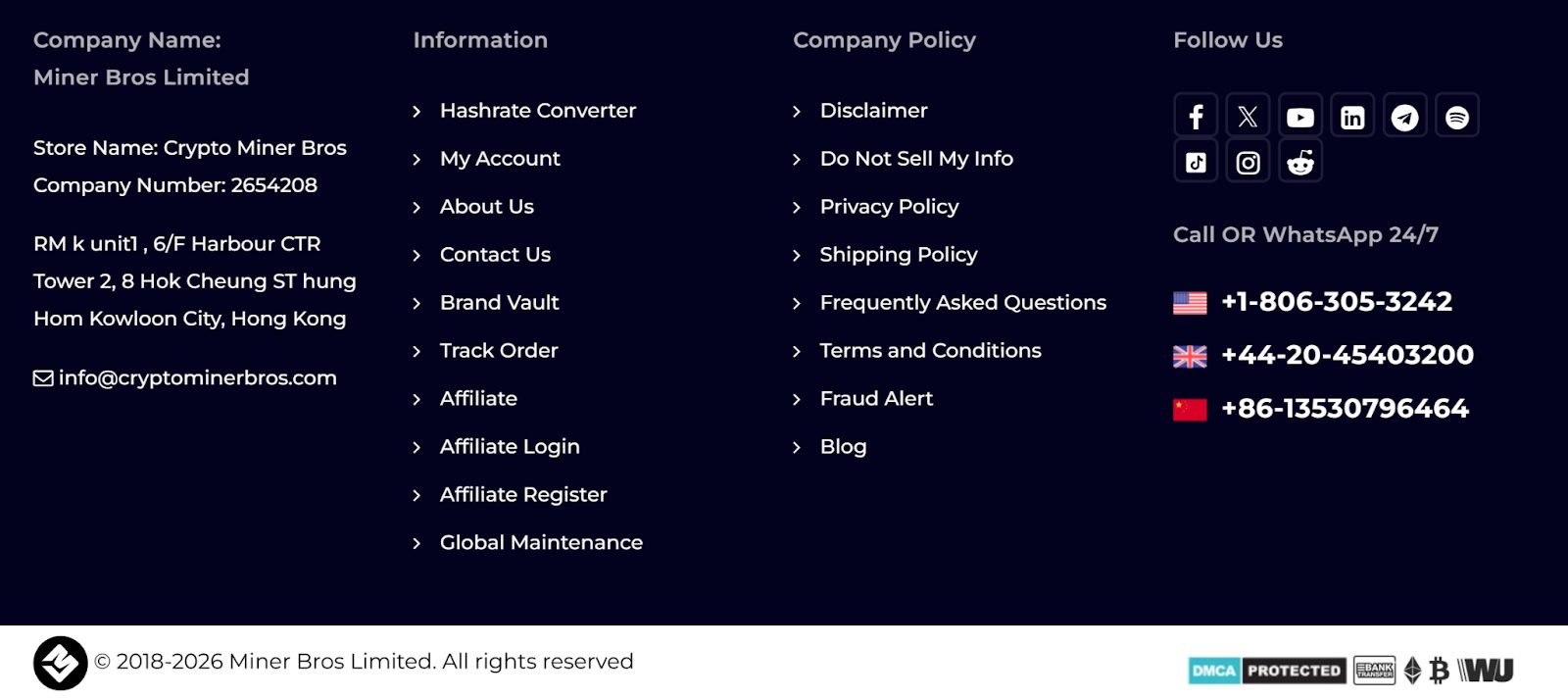The height and width of the screenshot is (699, 1568).
Task: Open the TikTok icon
Action: tap(1196, 162)
